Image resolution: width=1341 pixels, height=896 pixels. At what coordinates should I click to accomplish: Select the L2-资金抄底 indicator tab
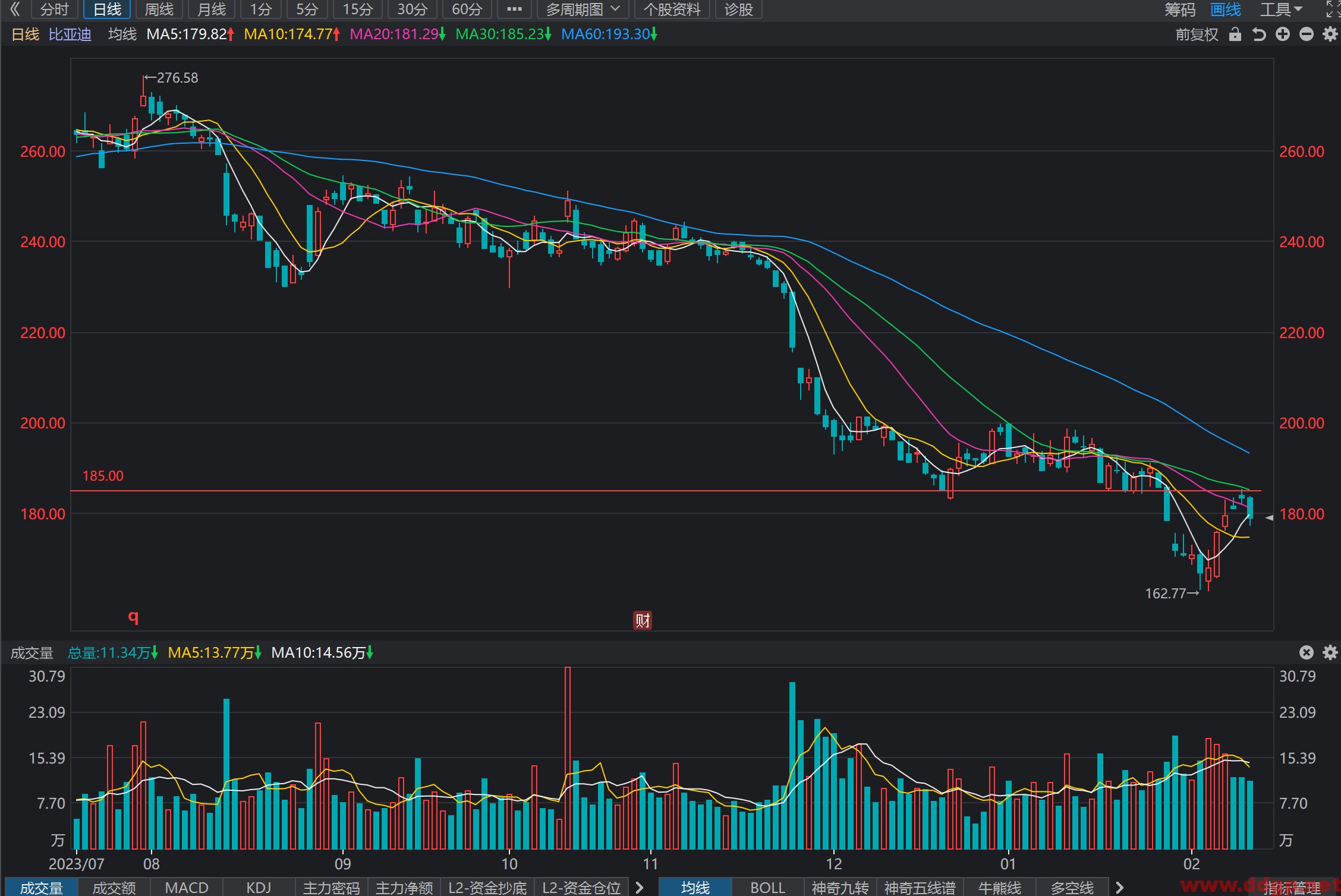(x=487, y=887)
